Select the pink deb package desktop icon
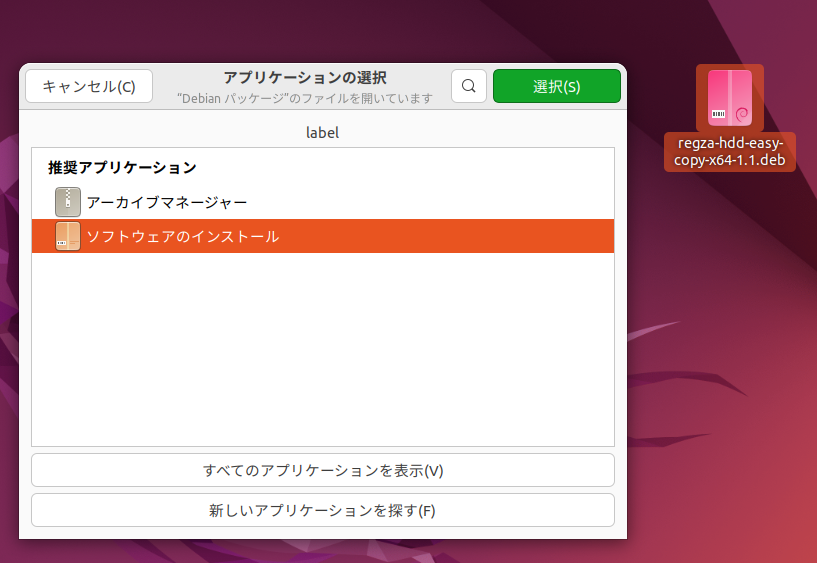The image size is (817, 563). click(730, 98)
